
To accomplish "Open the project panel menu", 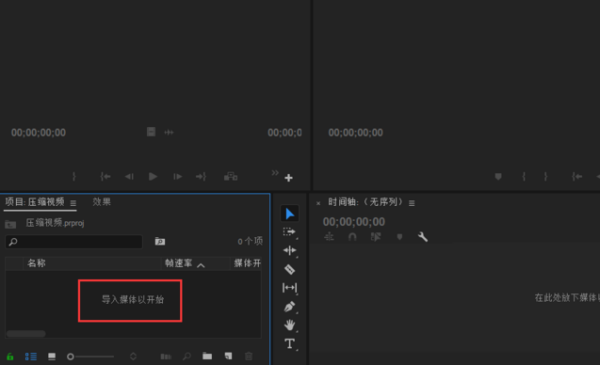I will pos(73,203).
